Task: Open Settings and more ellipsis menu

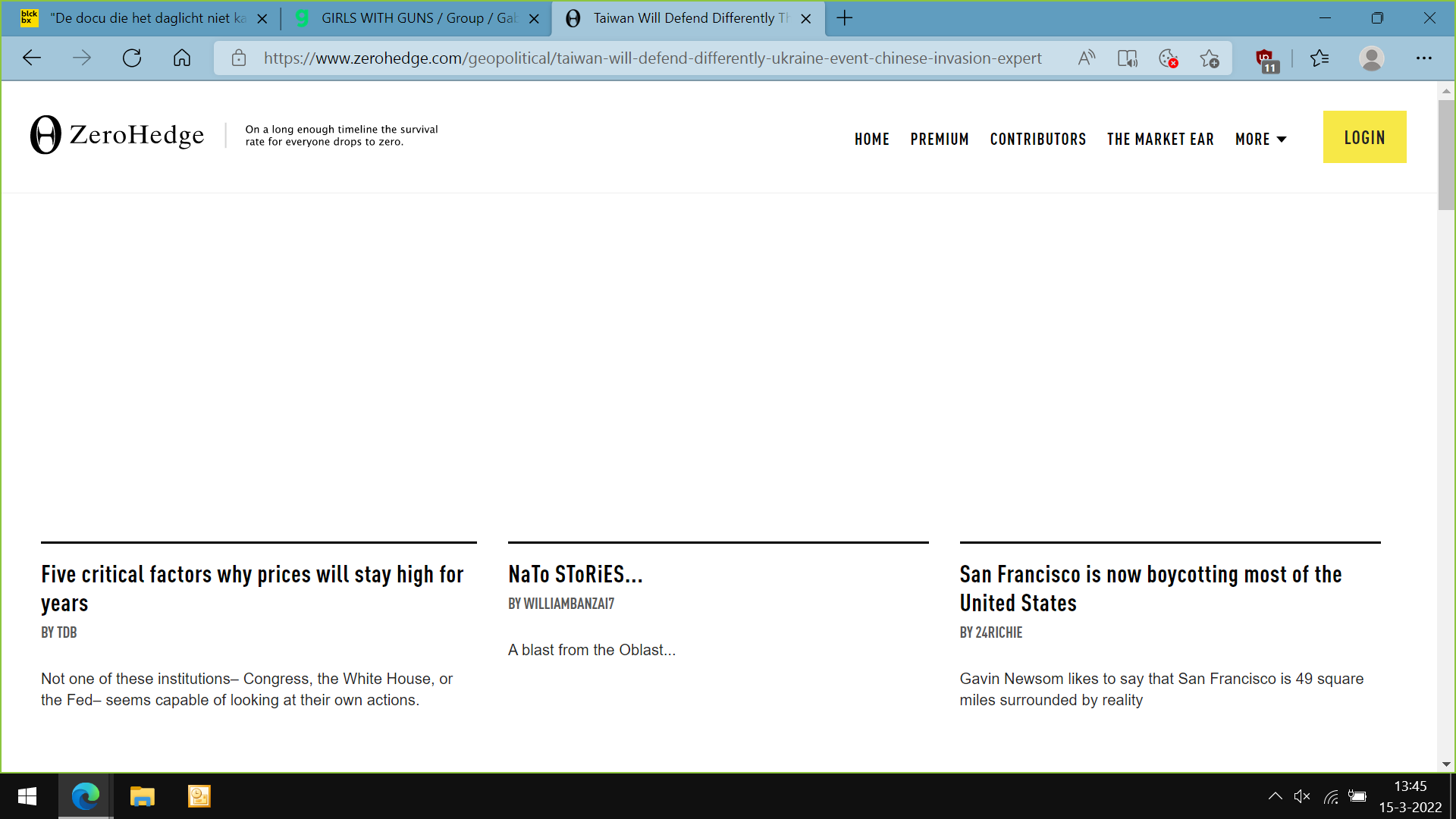Action: [x=1423, y=58]
